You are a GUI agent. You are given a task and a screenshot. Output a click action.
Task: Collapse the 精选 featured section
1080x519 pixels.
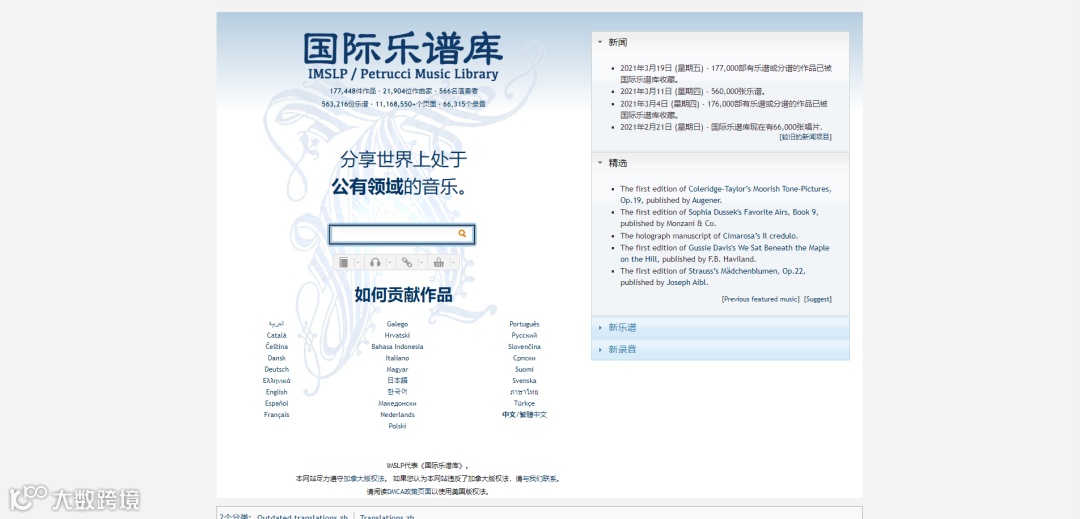[720, 163]
